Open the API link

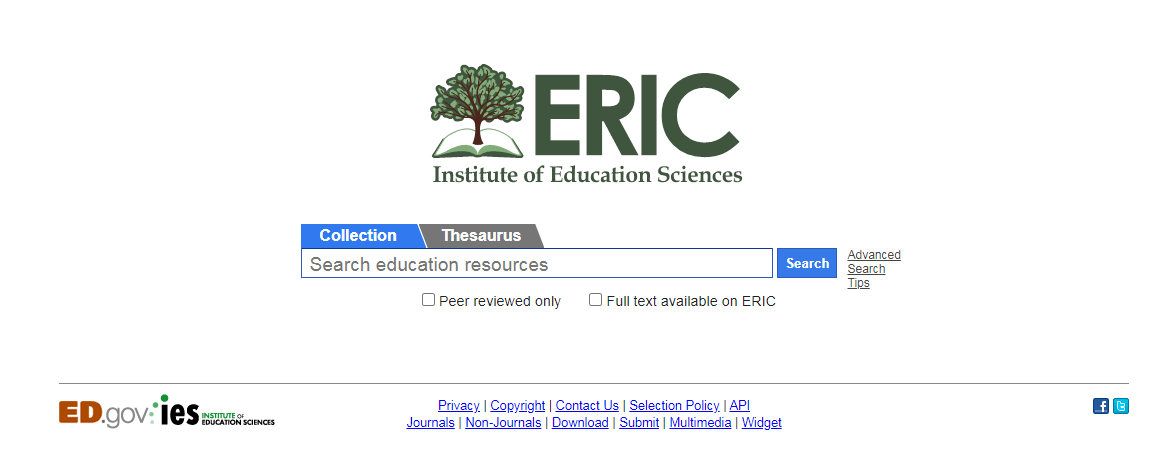pos(740,406)
